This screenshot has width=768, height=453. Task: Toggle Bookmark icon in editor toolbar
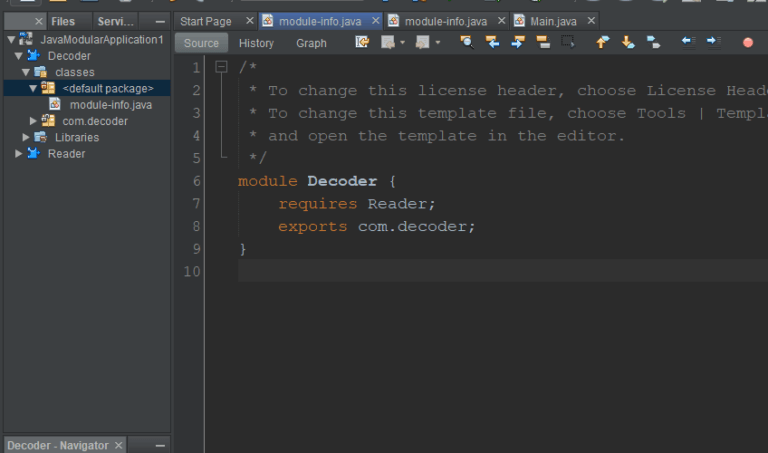(x=653, y=42)
